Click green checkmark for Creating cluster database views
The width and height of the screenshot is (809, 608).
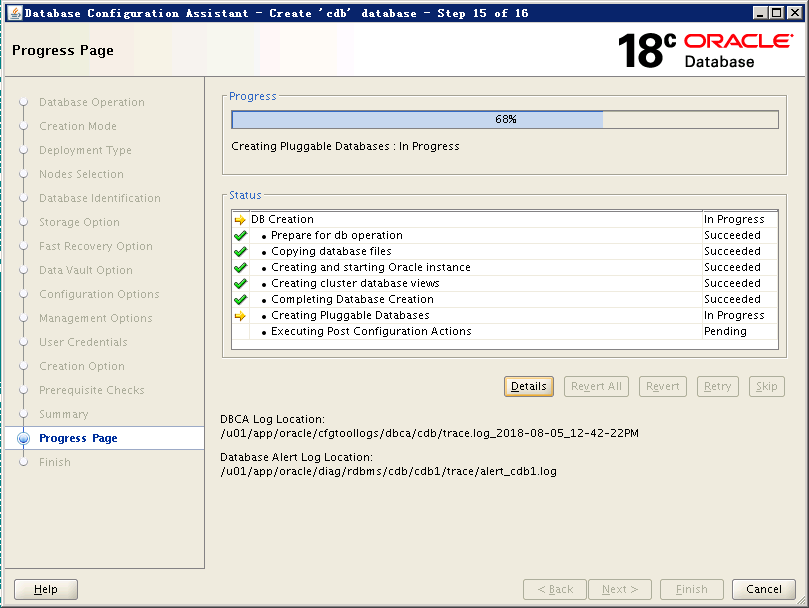pos(240,284)
